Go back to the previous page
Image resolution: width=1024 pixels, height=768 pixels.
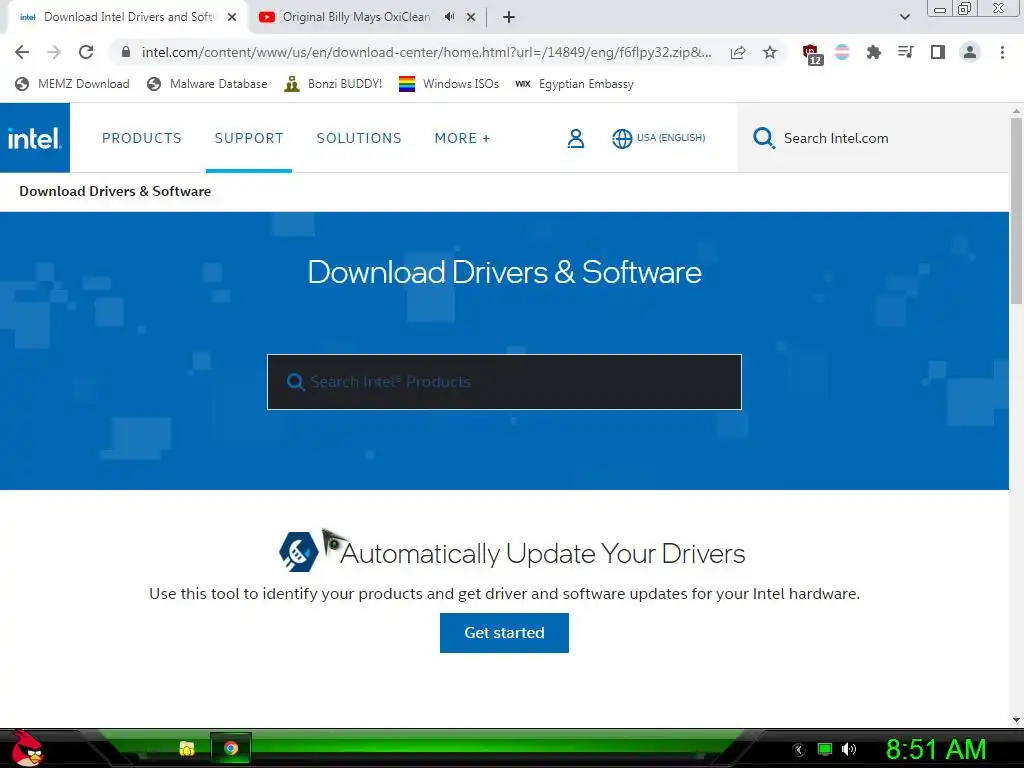(x=22, y=52)
